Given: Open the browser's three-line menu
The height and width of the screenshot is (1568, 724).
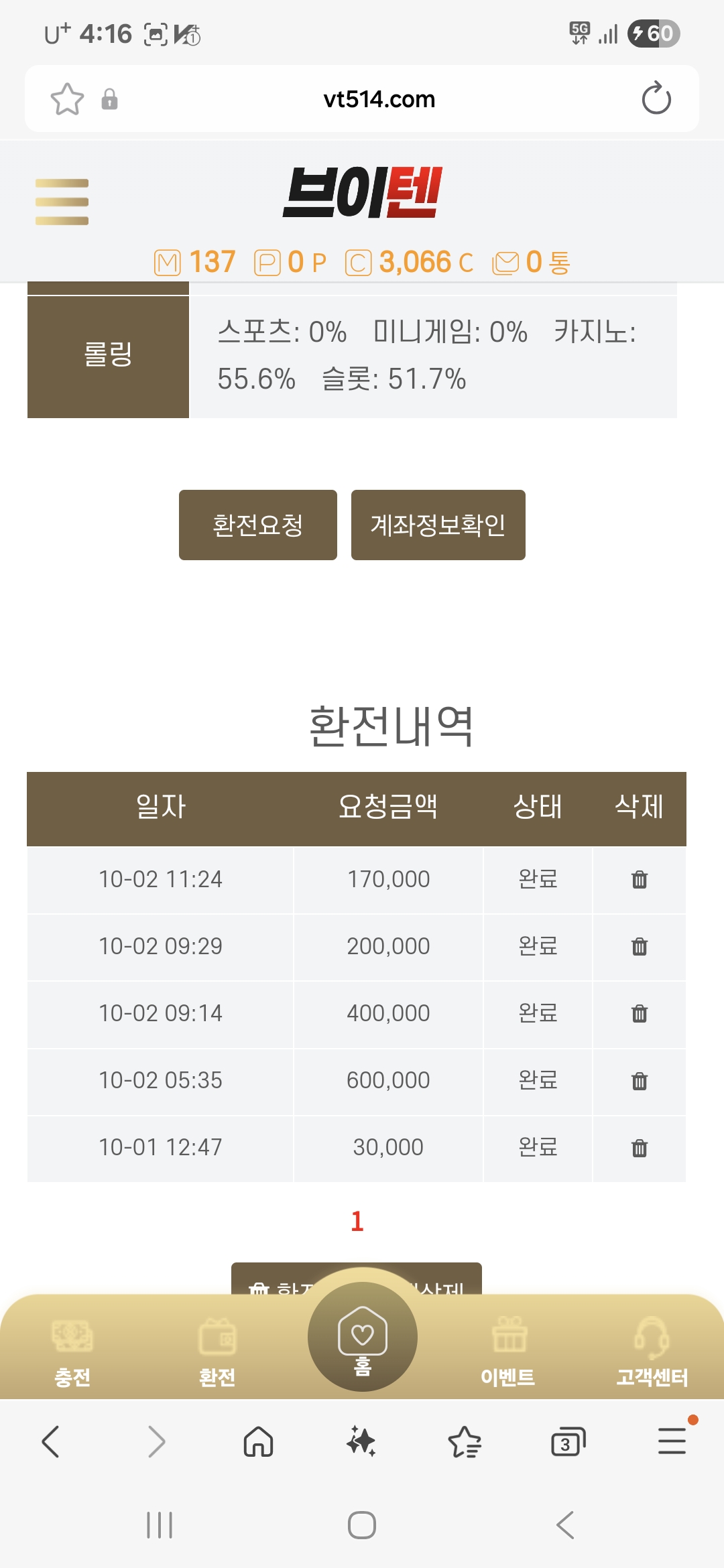Looking at the screenshot, I should 672,1441.
